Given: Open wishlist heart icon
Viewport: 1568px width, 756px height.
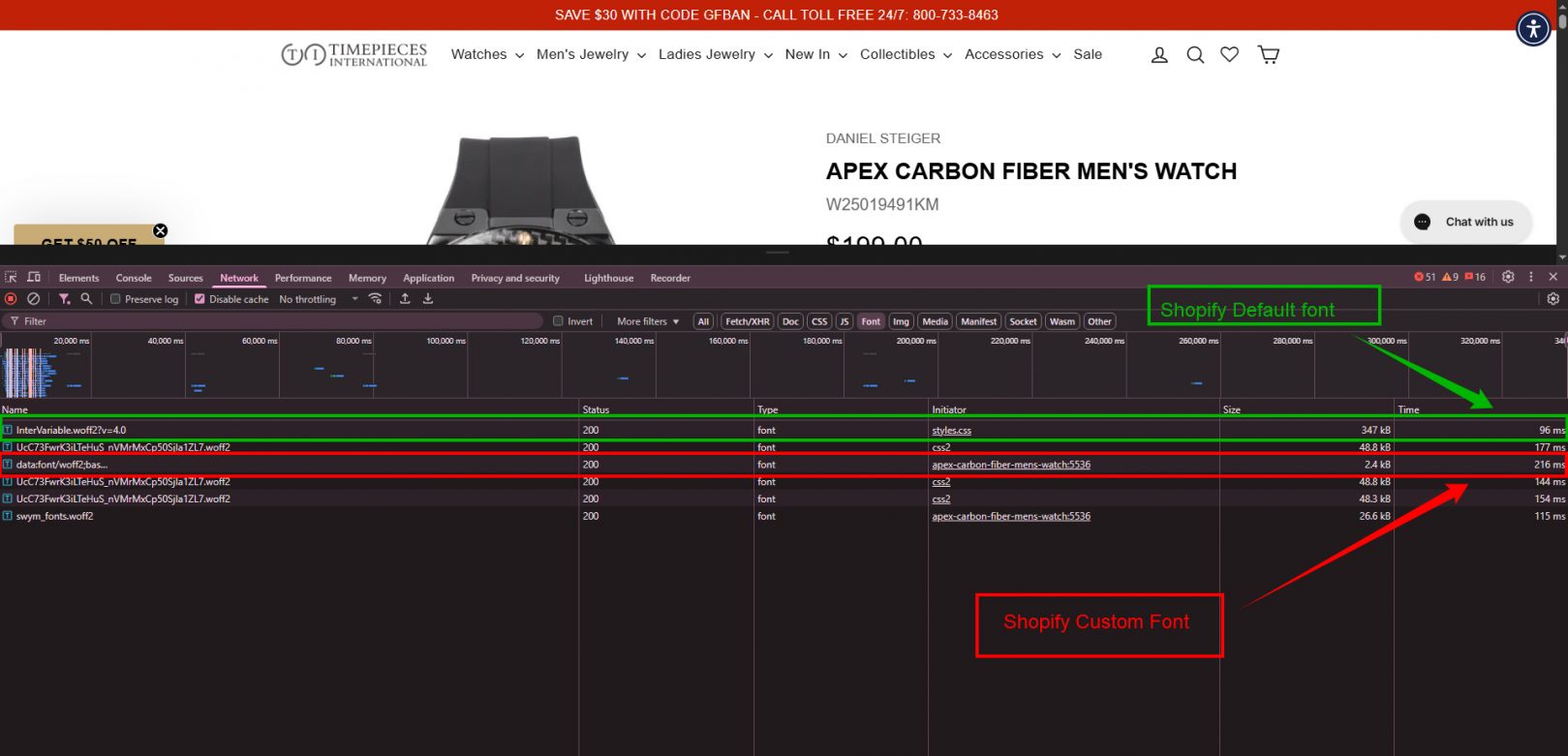Looking at the screenshot, I should 1229,55.
